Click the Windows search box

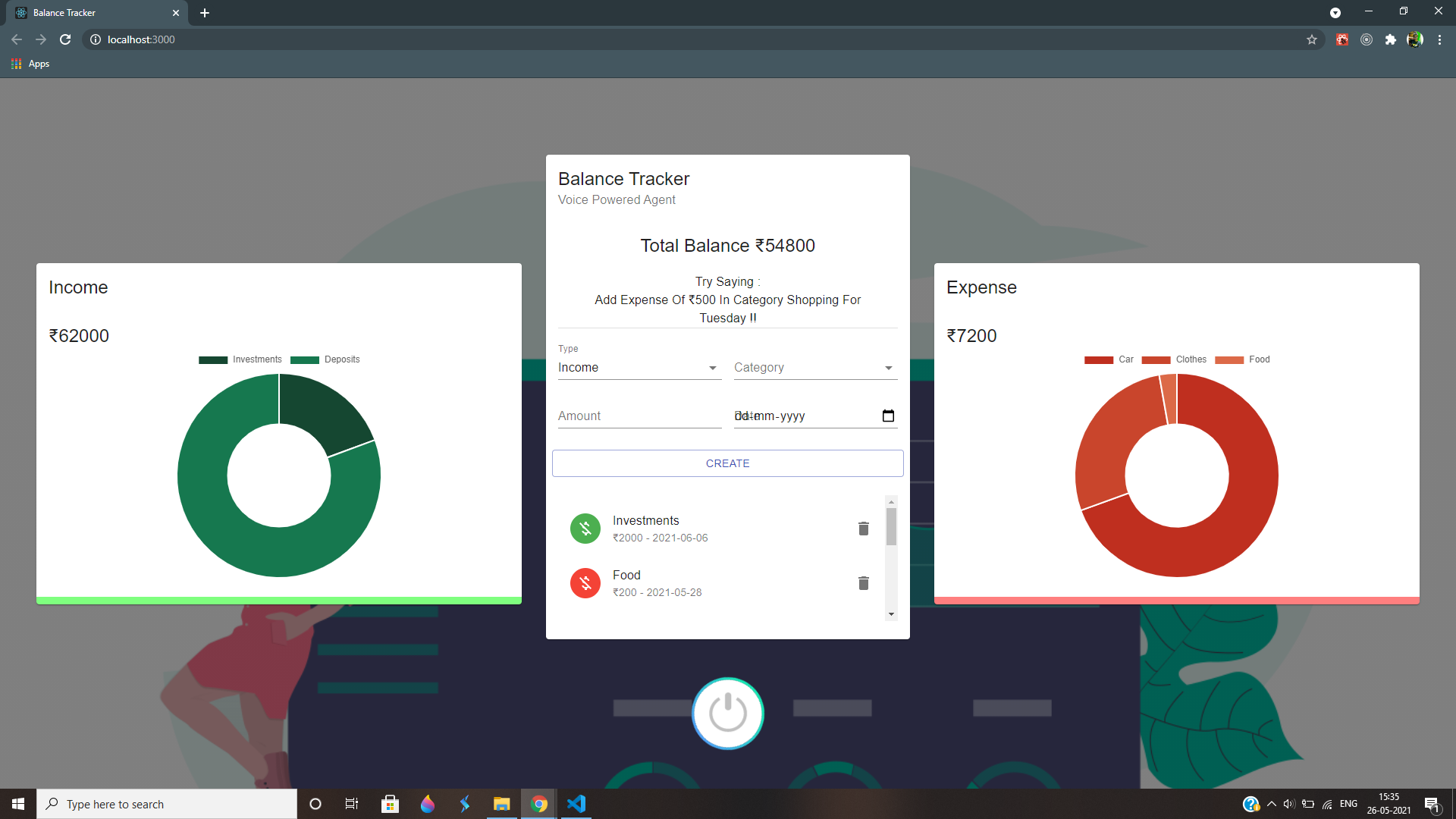coord(167,804)
